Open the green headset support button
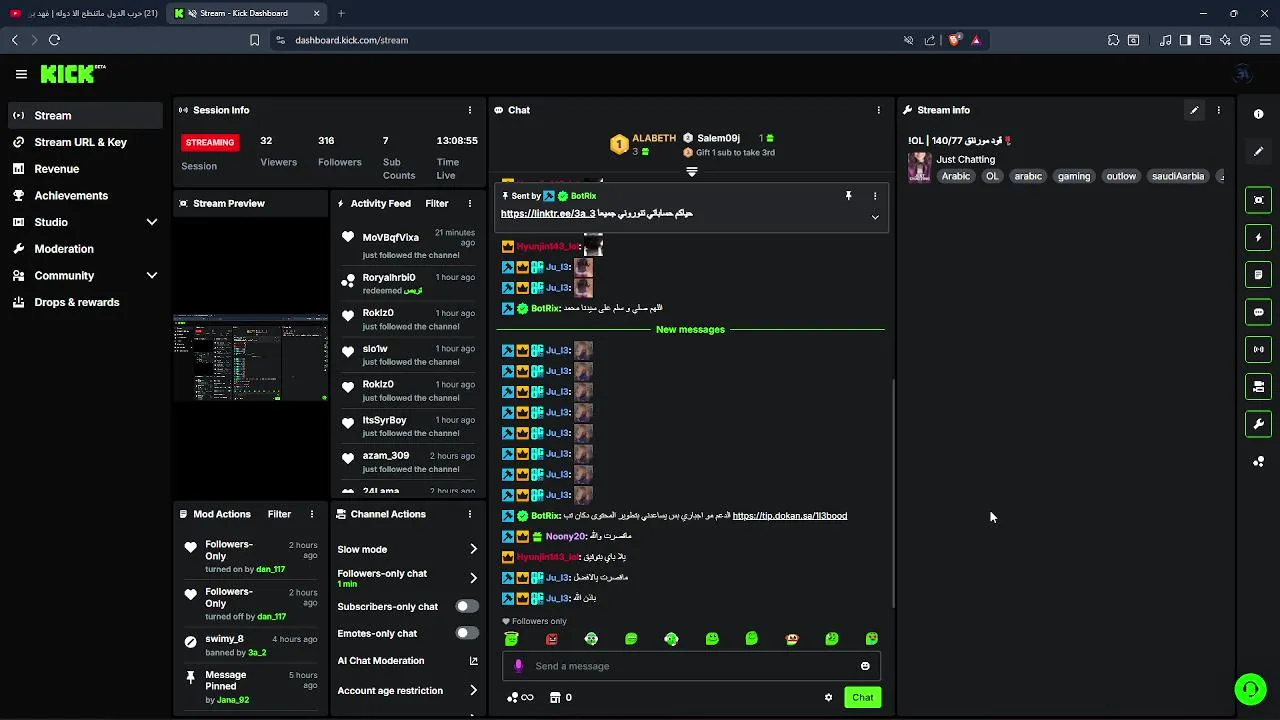1280x720 pixels. 1249,689
